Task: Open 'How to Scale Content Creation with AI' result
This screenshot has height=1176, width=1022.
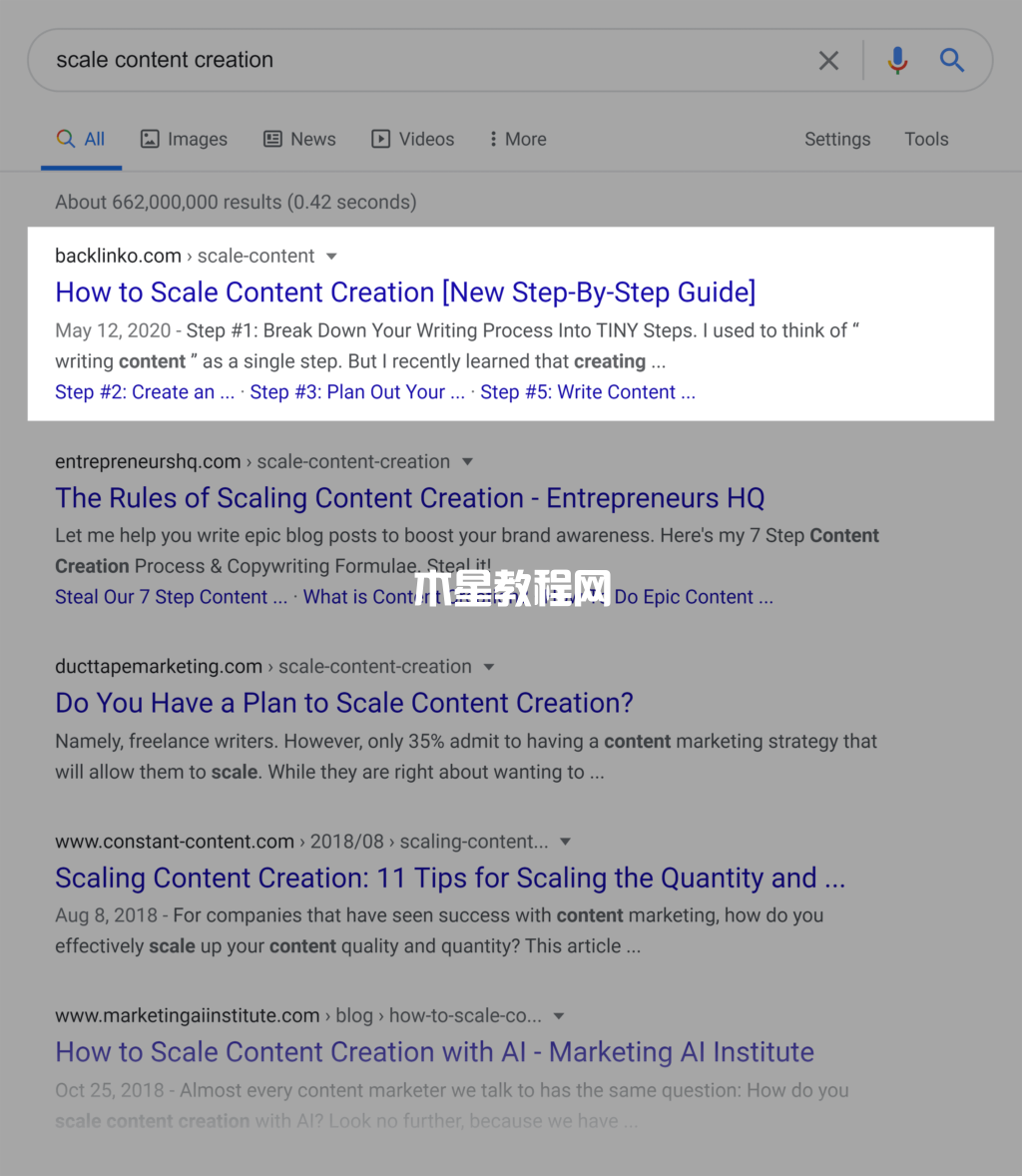Action: click(435, 1052)
